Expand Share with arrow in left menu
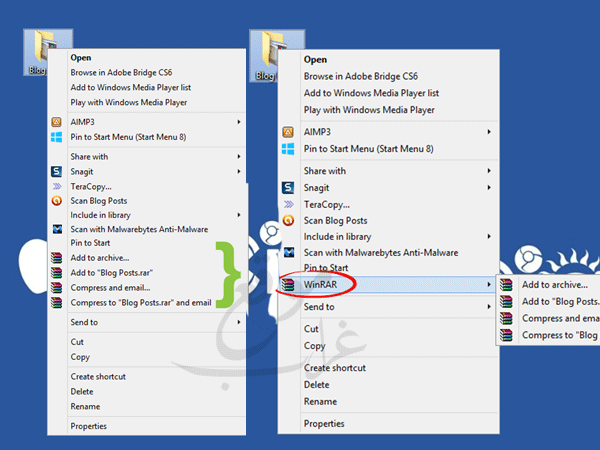The image size is (600, 450). [x=239, y=157]
